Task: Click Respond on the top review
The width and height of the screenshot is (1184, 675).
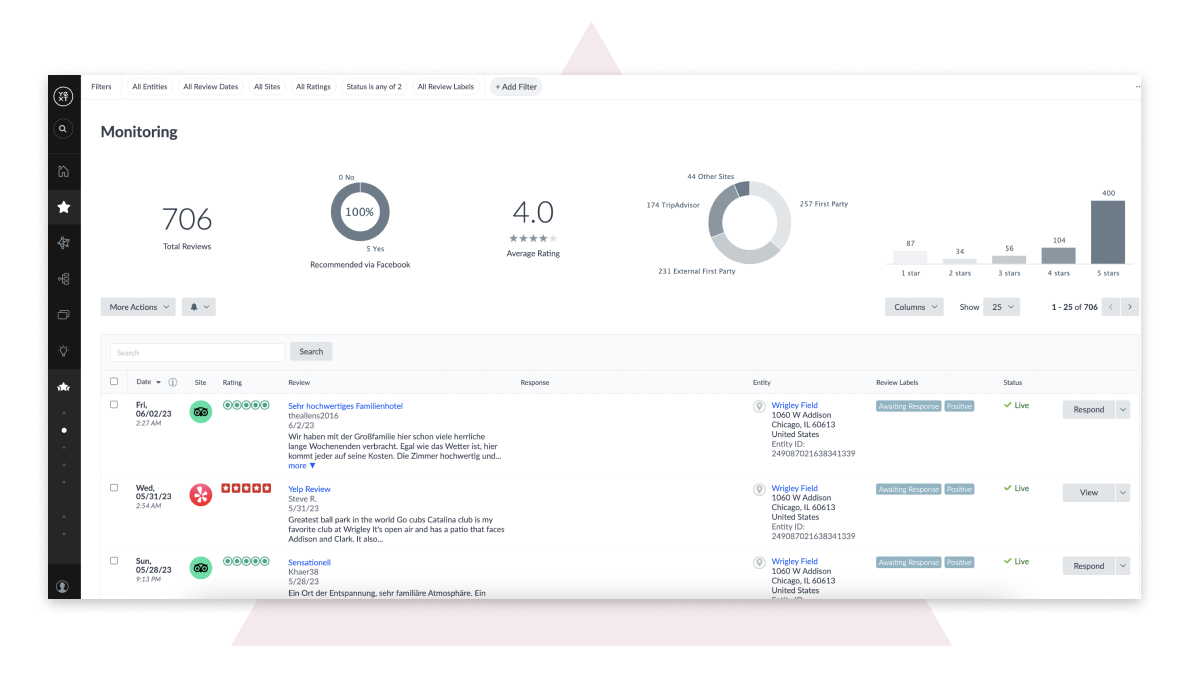Action: point(1088,409)
